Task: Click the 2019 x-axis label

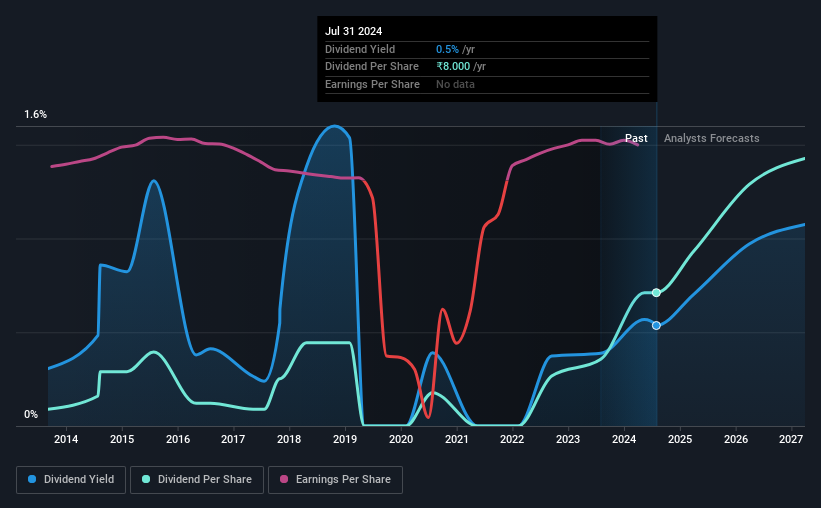Action: (x=345, y=439)
